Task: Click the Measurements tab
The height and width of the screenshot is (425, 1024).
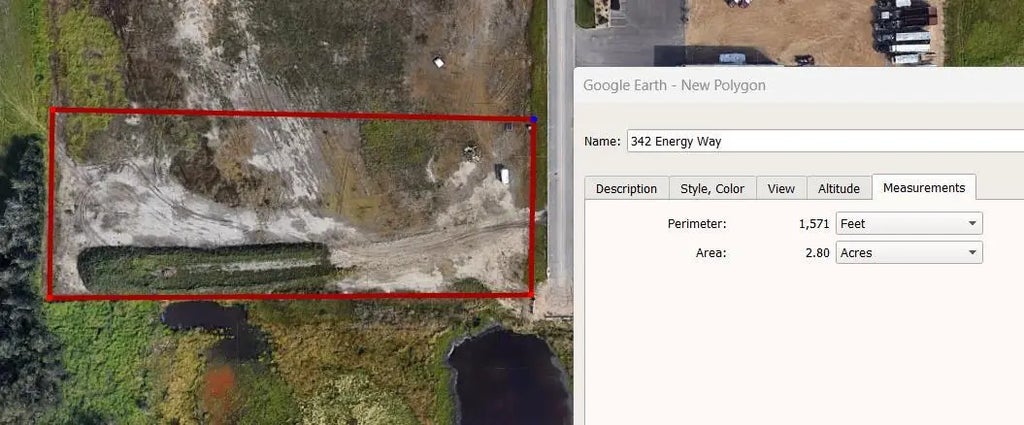Action: pyautogui.click(x=923, y=187)
